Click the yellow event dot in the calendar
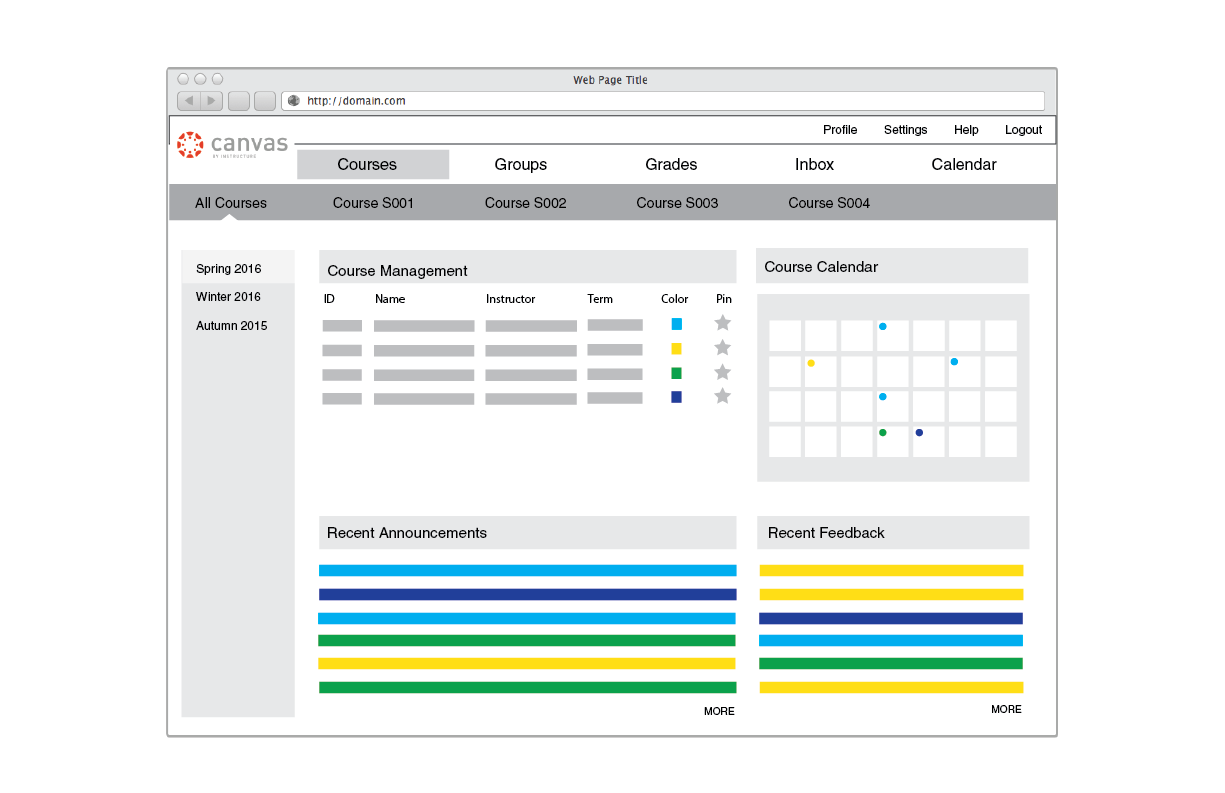The height and width of the screenshot is (793, 1225). (811, 363)
